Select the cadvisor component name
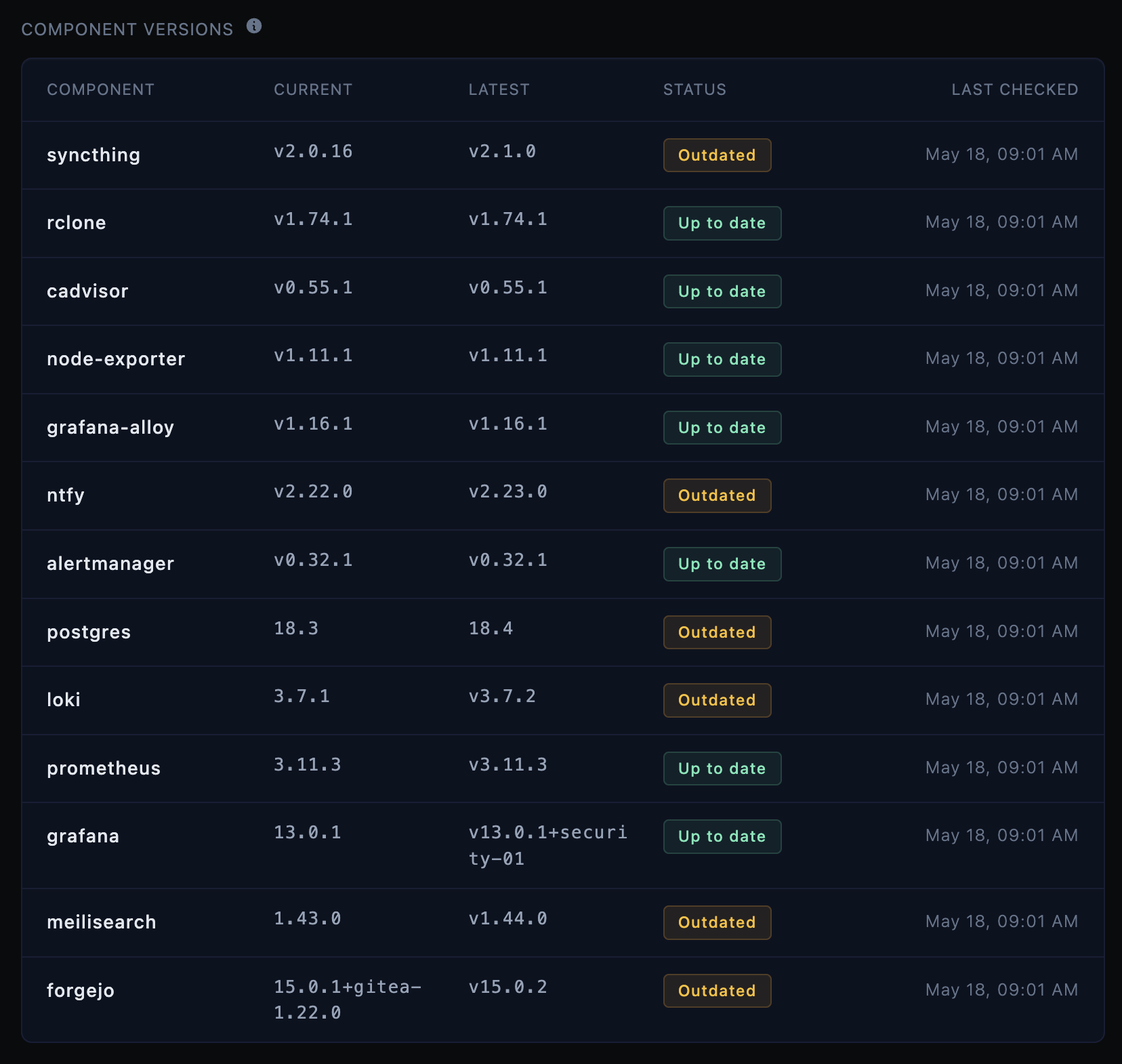 (x=87, y=291)
